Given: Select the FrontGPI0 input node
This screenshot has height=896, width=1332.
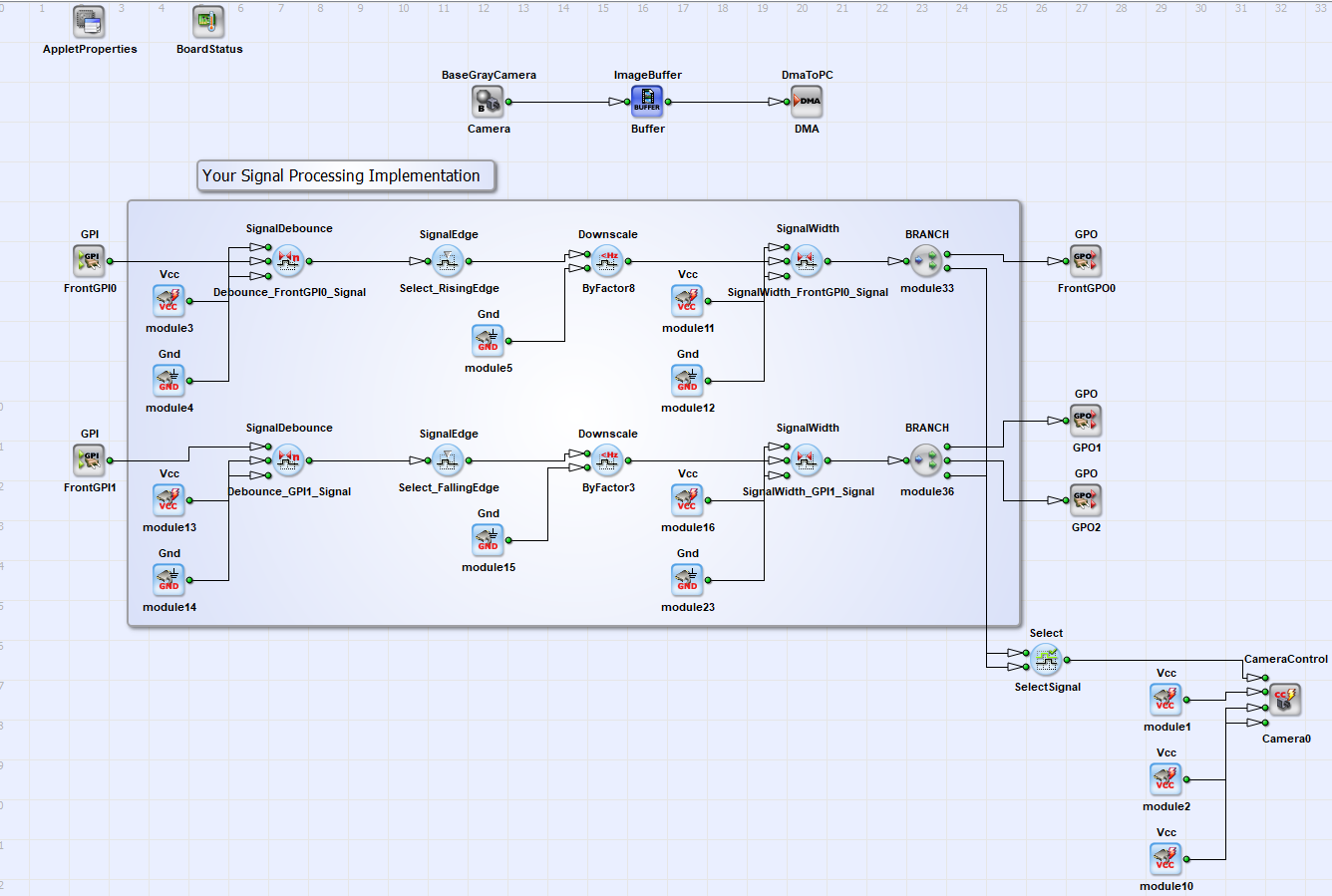Looking at the screenshot, I should [x=90, y=261].
